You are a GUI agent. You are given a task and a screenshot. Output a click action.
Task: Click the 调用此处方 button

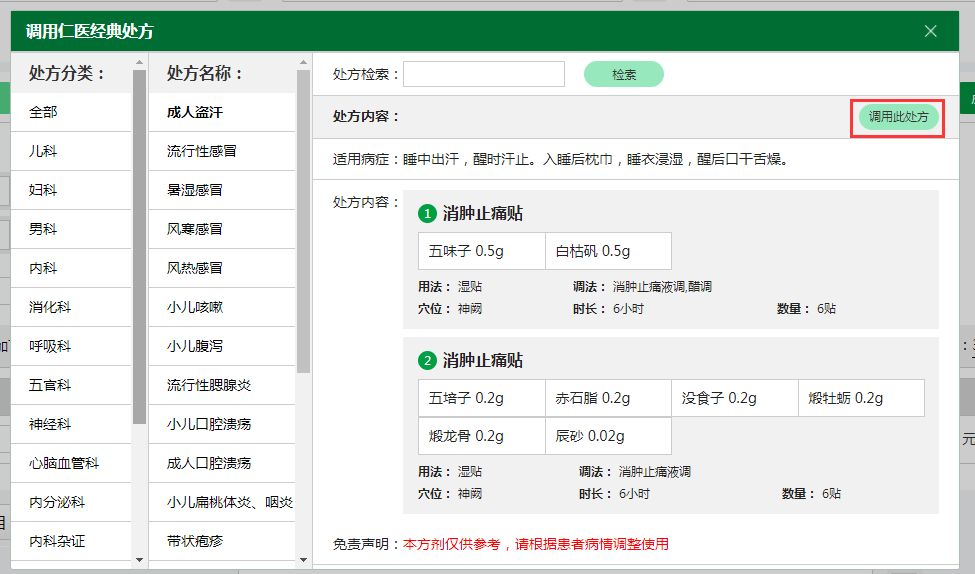coord(897,116)
